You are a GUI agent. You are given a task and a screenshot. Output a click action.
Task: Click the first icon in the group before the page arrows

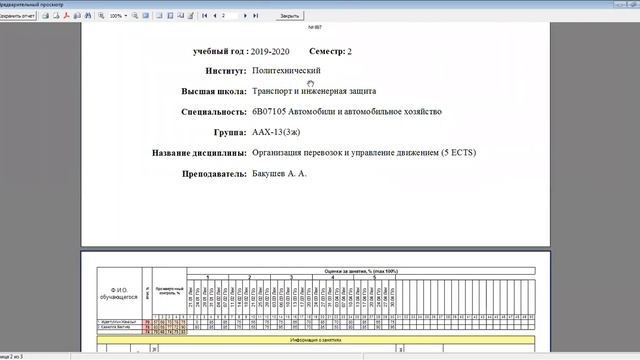click(159, 16)
